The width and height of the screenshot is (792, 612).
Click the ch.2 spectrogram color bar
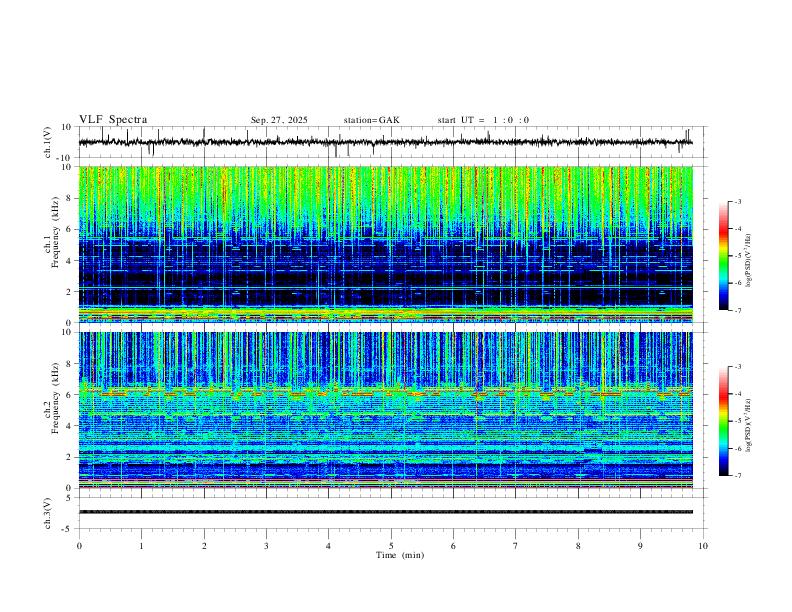pyautogui.click(x=724, y=421)
